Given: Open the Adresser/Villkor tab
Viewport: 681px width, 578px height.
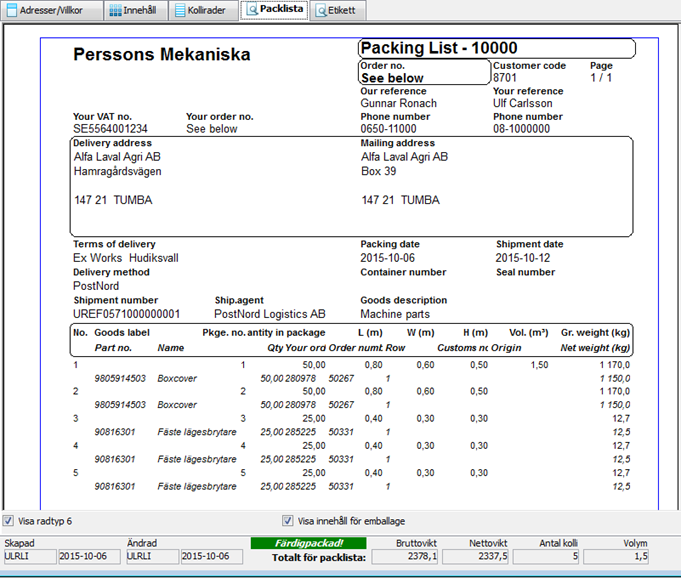Looking at the screenshot, I should click(x=52, y=10).
